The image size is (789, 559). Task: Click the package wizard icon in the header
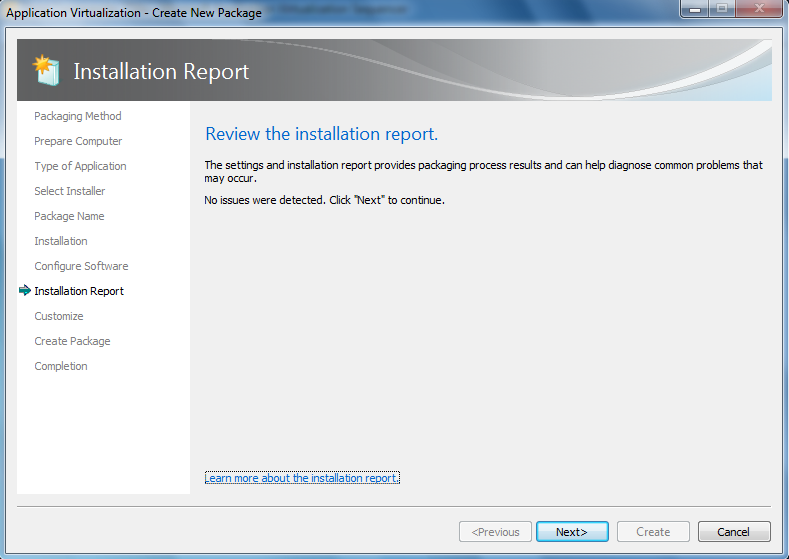(46, 70)
